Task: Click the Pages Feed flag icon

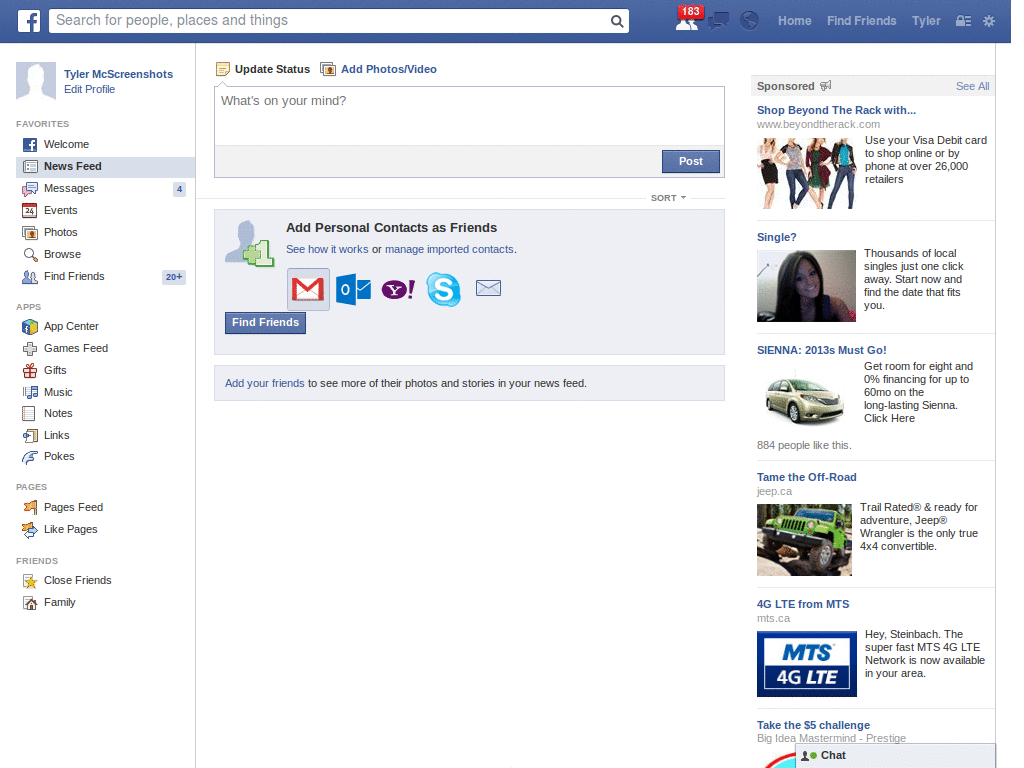Action: click(30, 507)
